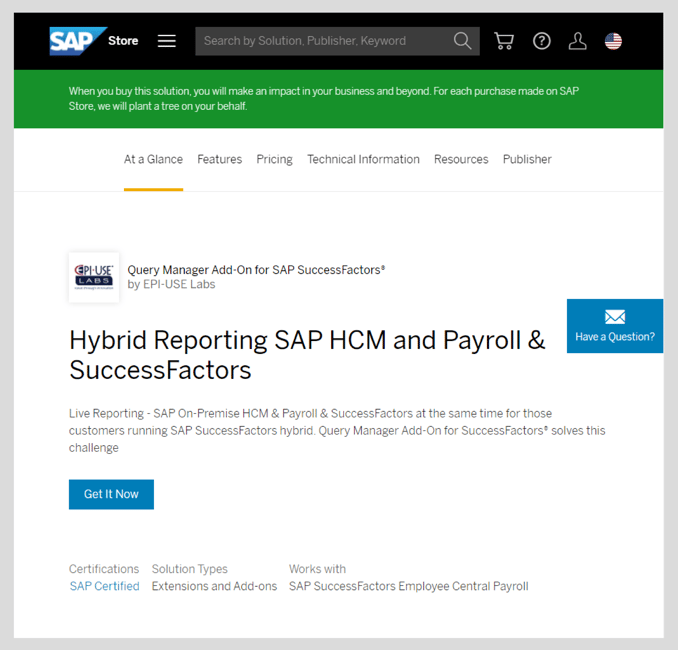This screenshot has height=650, width=678.
Task: Switch to the Features tab
Action: pyautogui.click(x=220, y=159)
